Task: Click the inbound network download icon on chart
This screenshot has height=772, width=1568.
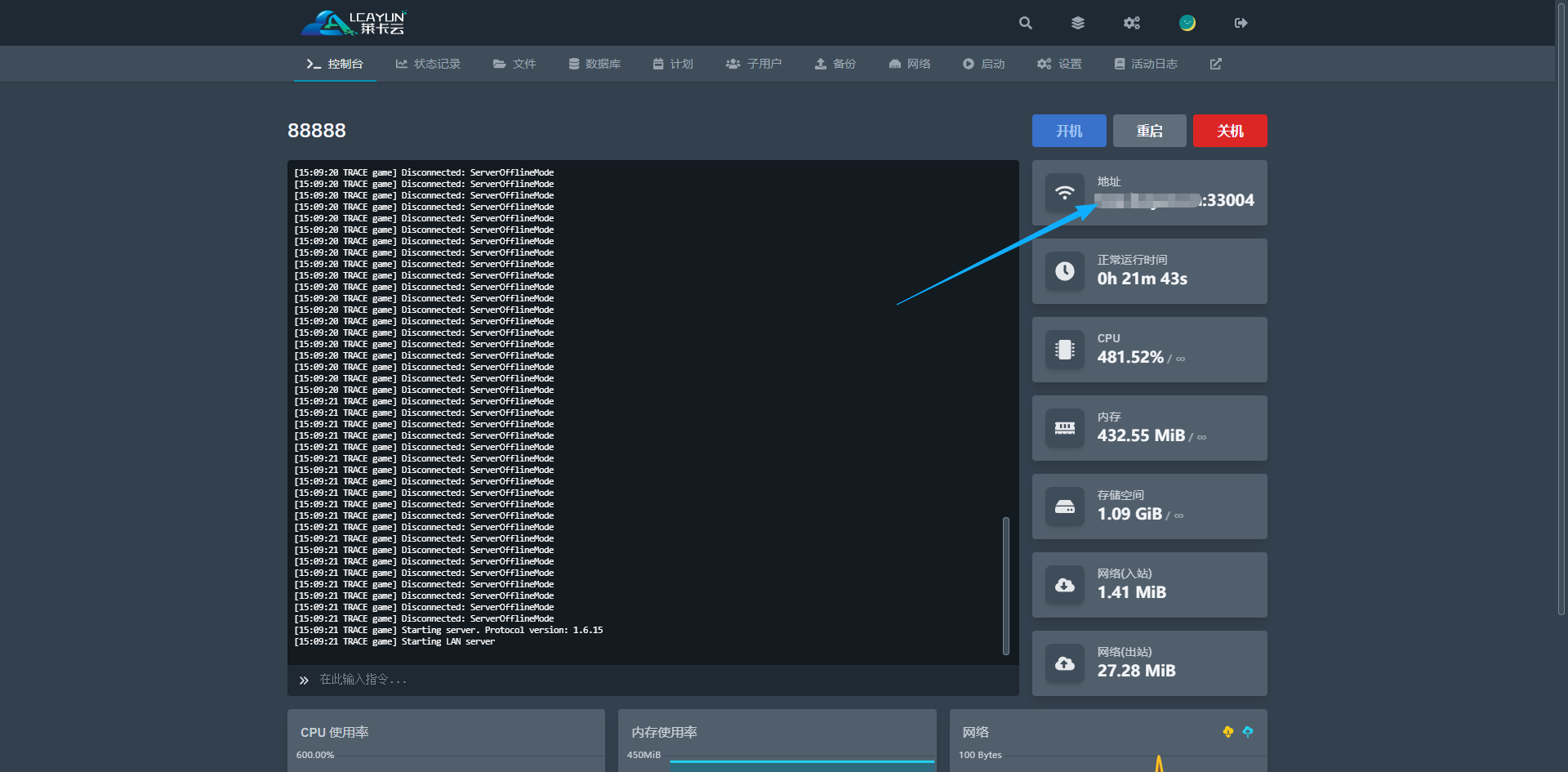Action: (1227, 732)
